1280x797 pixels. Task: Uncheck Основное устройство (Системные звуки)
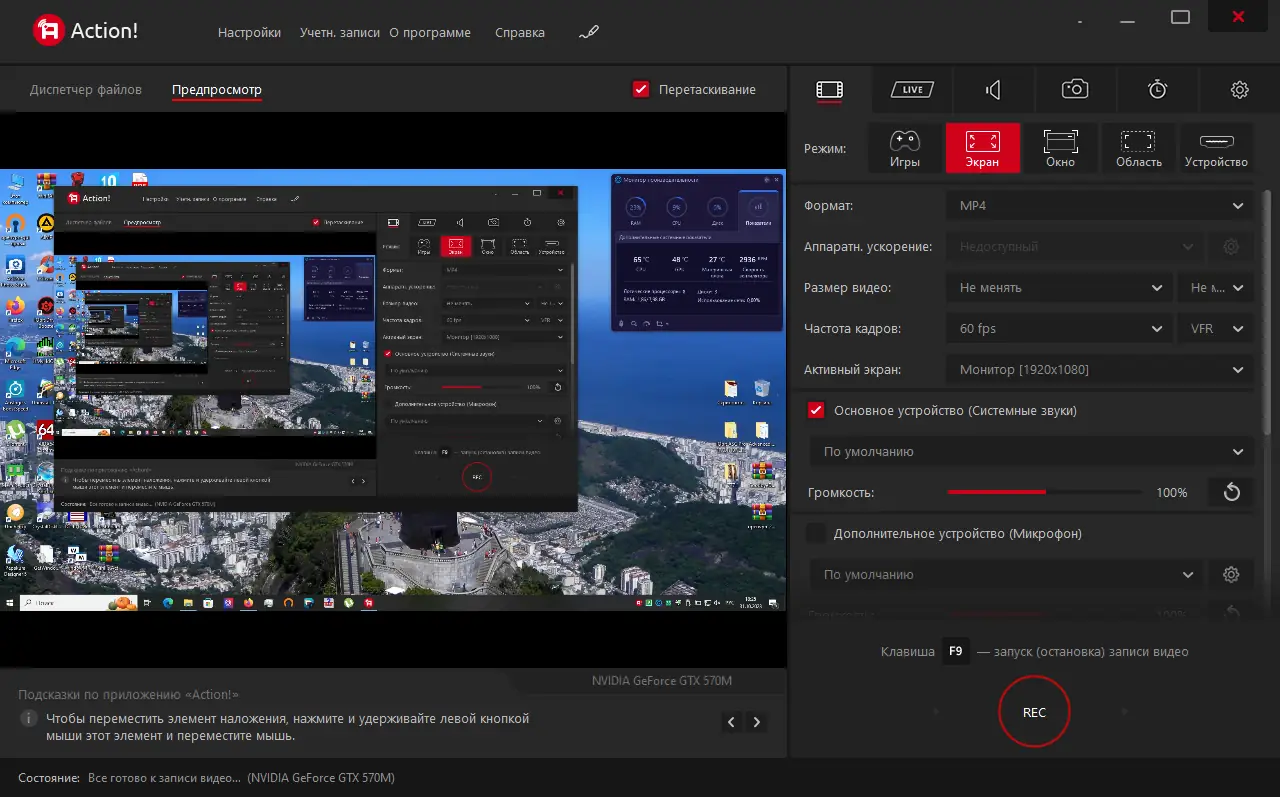(x=816, y=410)
